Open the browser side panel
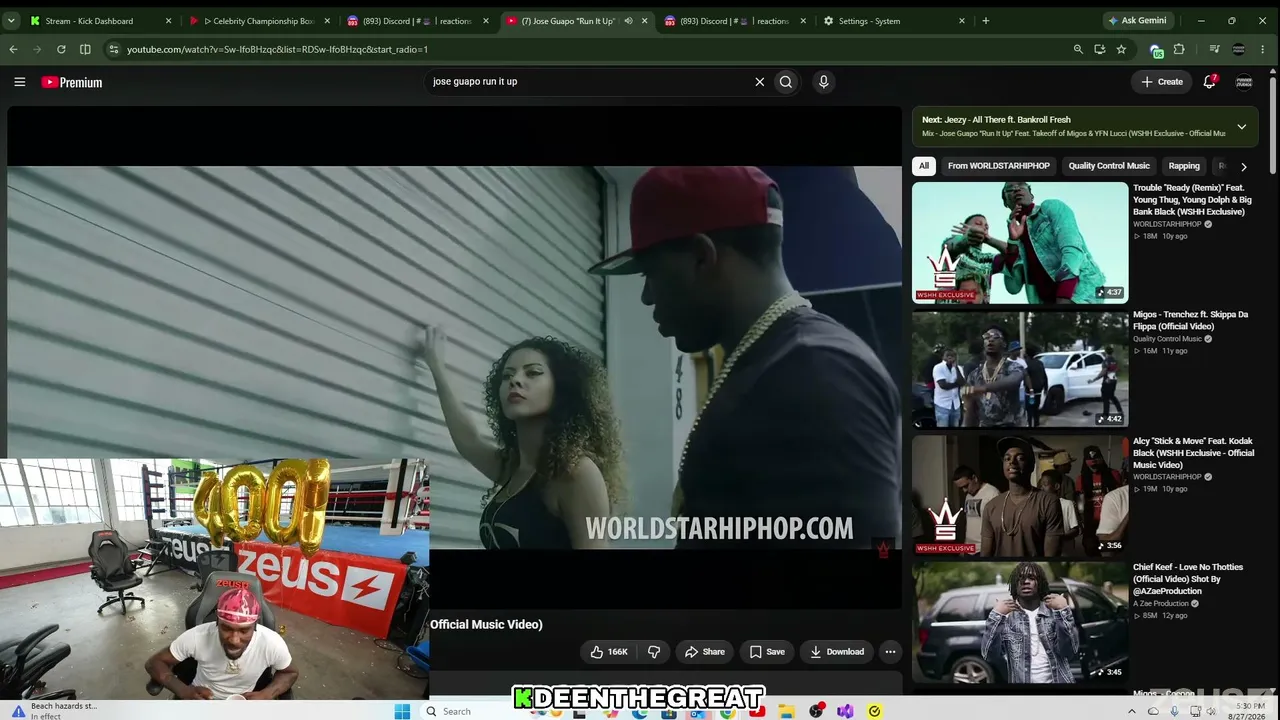 pos(85,49)
